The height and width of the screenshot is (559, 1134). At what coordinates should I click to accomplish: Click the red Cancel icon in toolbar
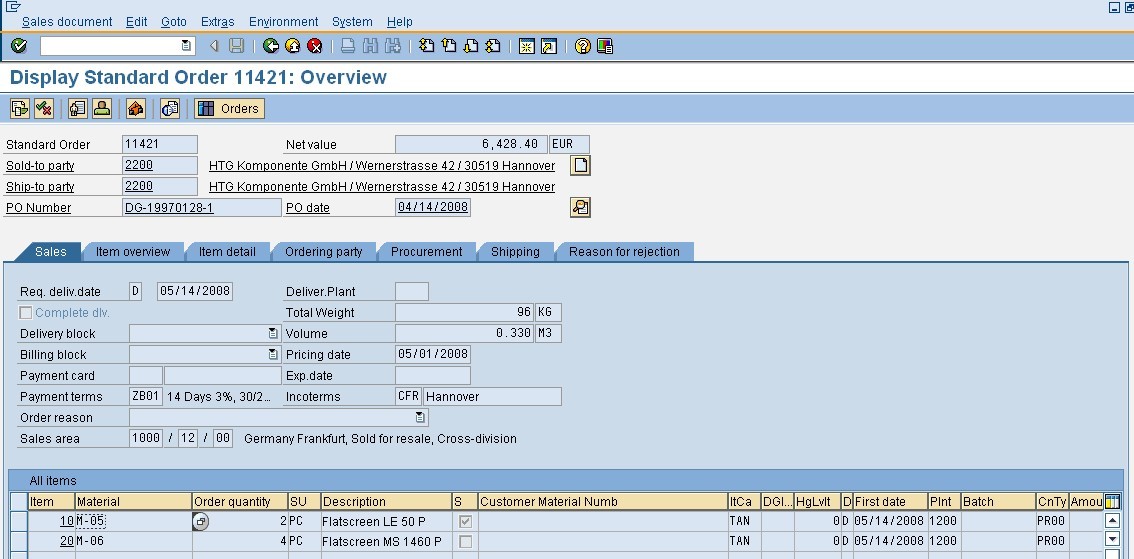[x=315, y=46]
